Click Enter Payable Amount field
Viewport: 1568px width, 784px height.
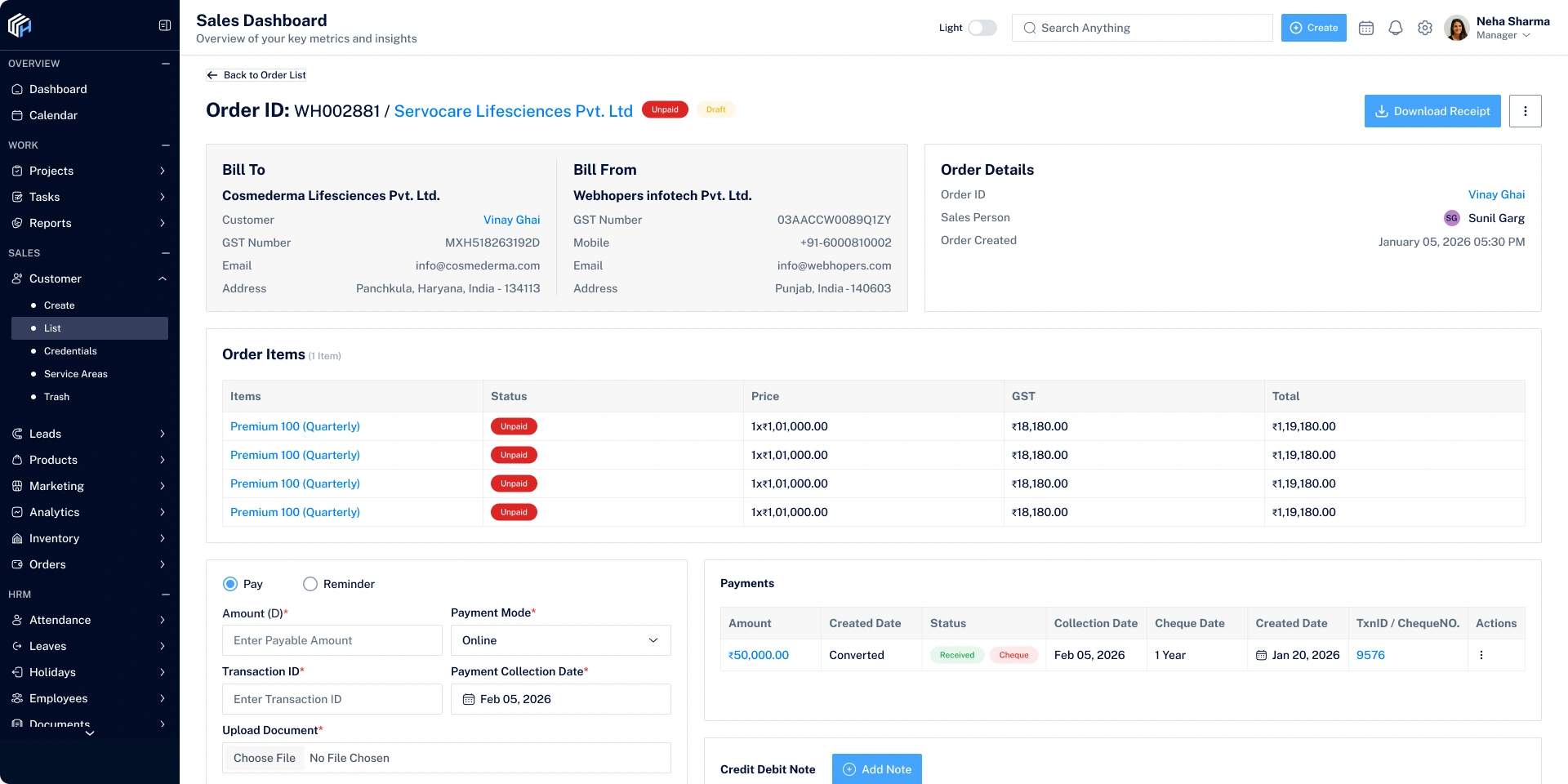[x=332, y=640]
